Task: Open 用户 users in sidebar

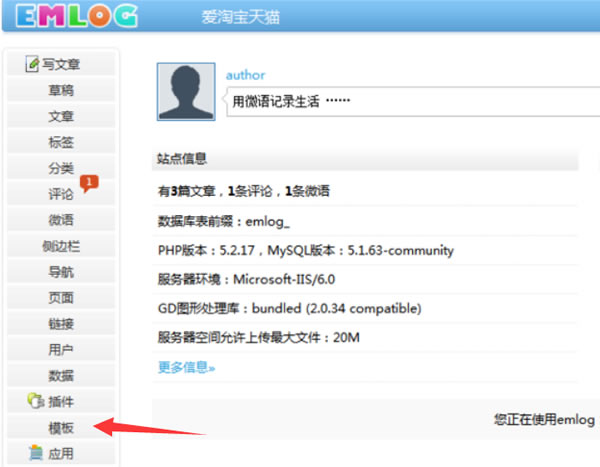Action: coord(61,349)
